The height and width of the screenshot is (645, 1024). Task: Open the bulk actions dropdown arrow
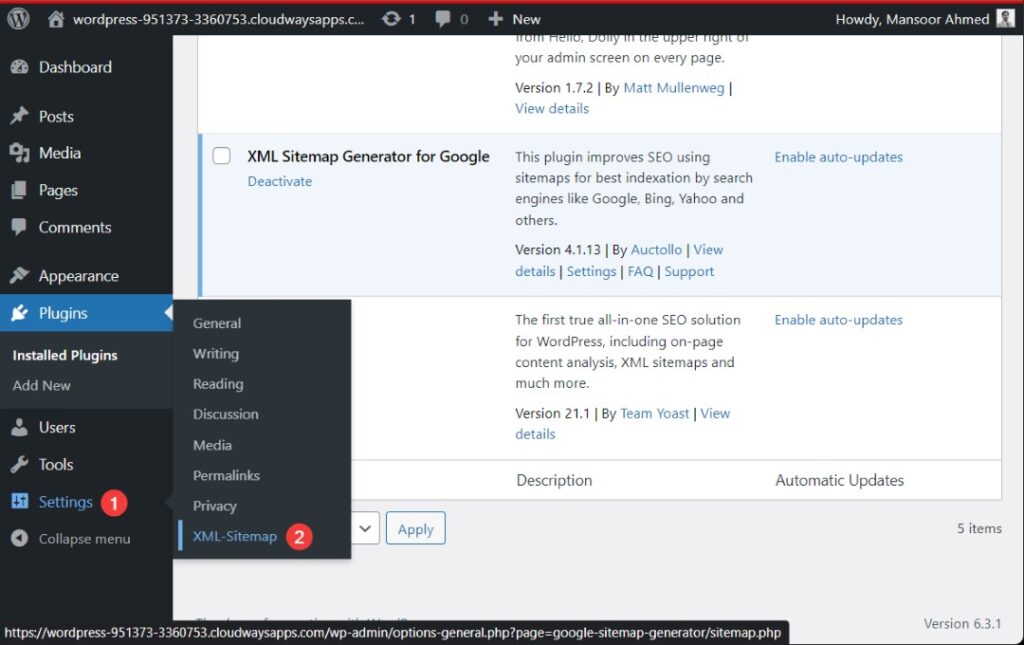(365, 528)
